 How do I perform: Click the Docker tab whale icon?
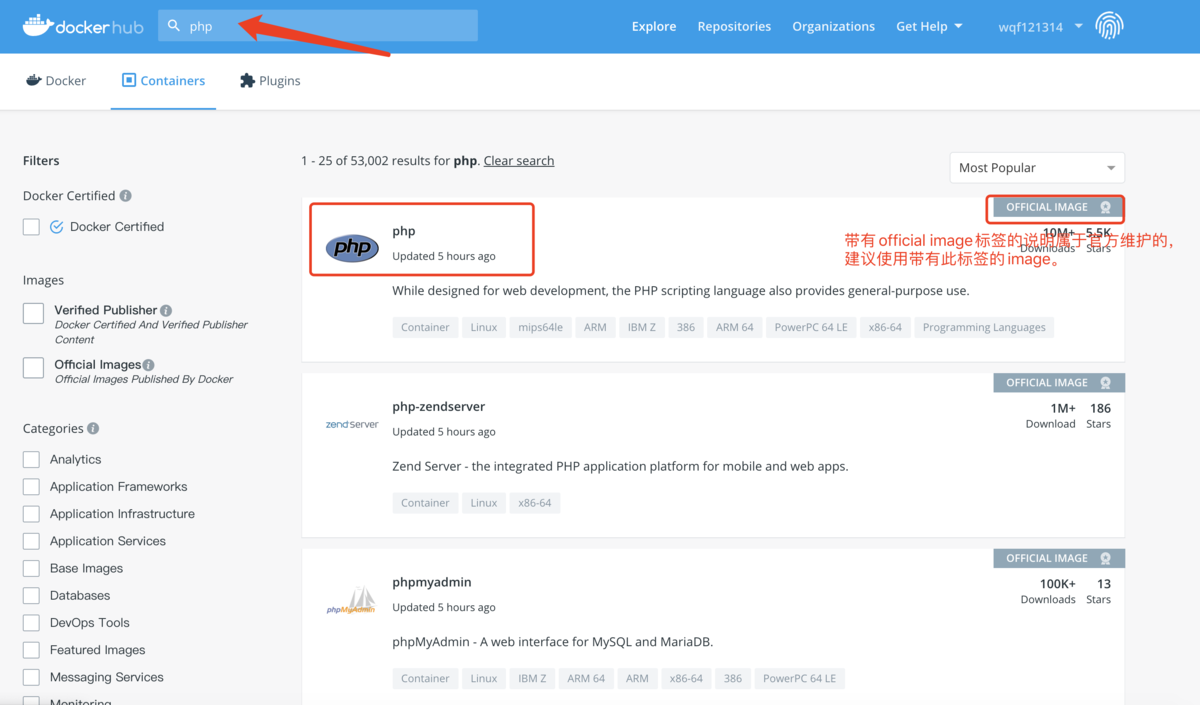click(33, 80)
